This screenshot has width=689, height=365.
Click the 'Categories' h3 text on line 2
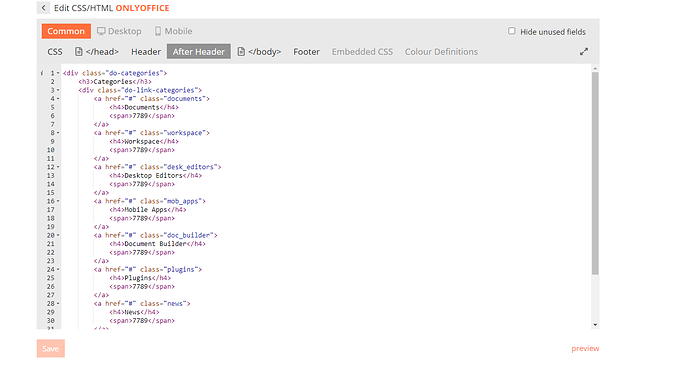(x=113, y=82)
